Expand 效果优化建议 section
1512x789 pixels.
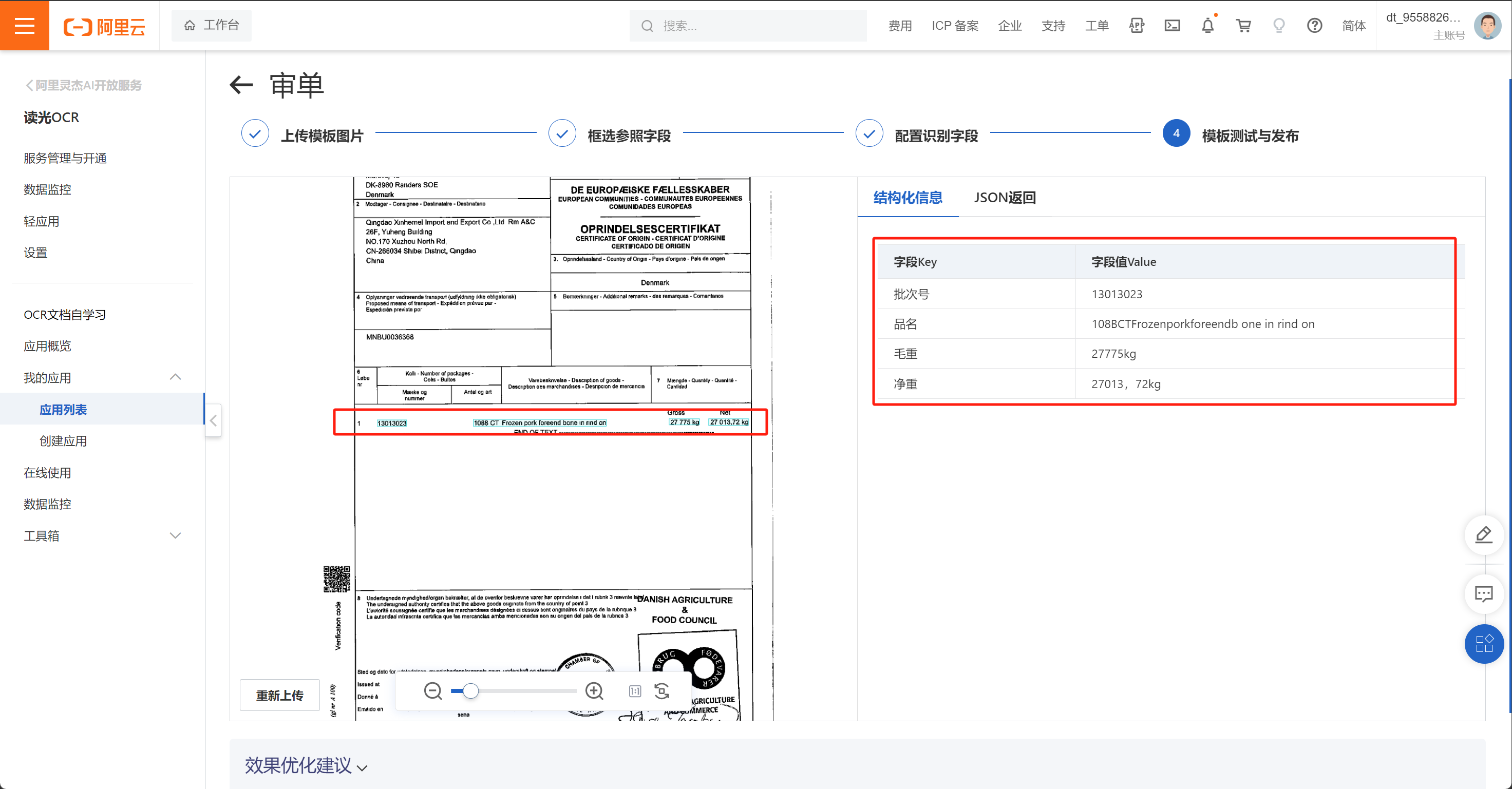(305, 765)
